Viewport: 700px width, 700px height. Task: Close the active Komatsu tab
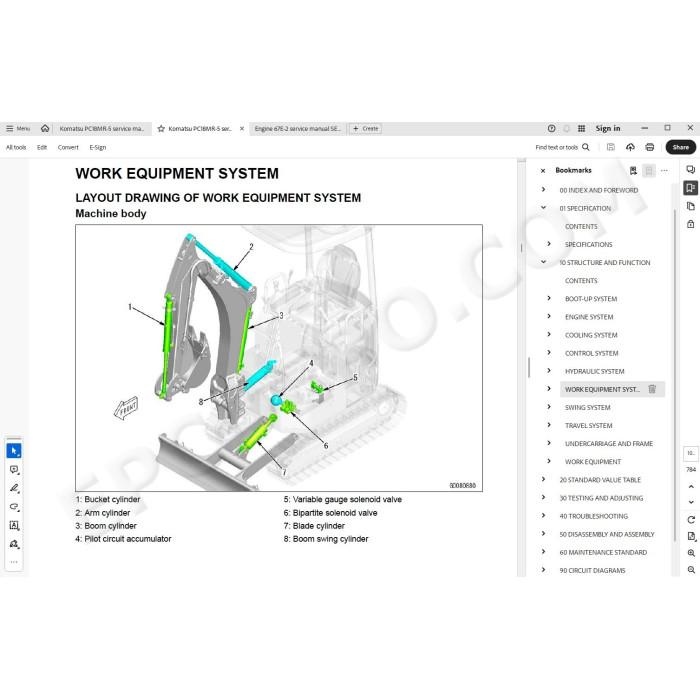pyautogui.click(x=242, y=129)
